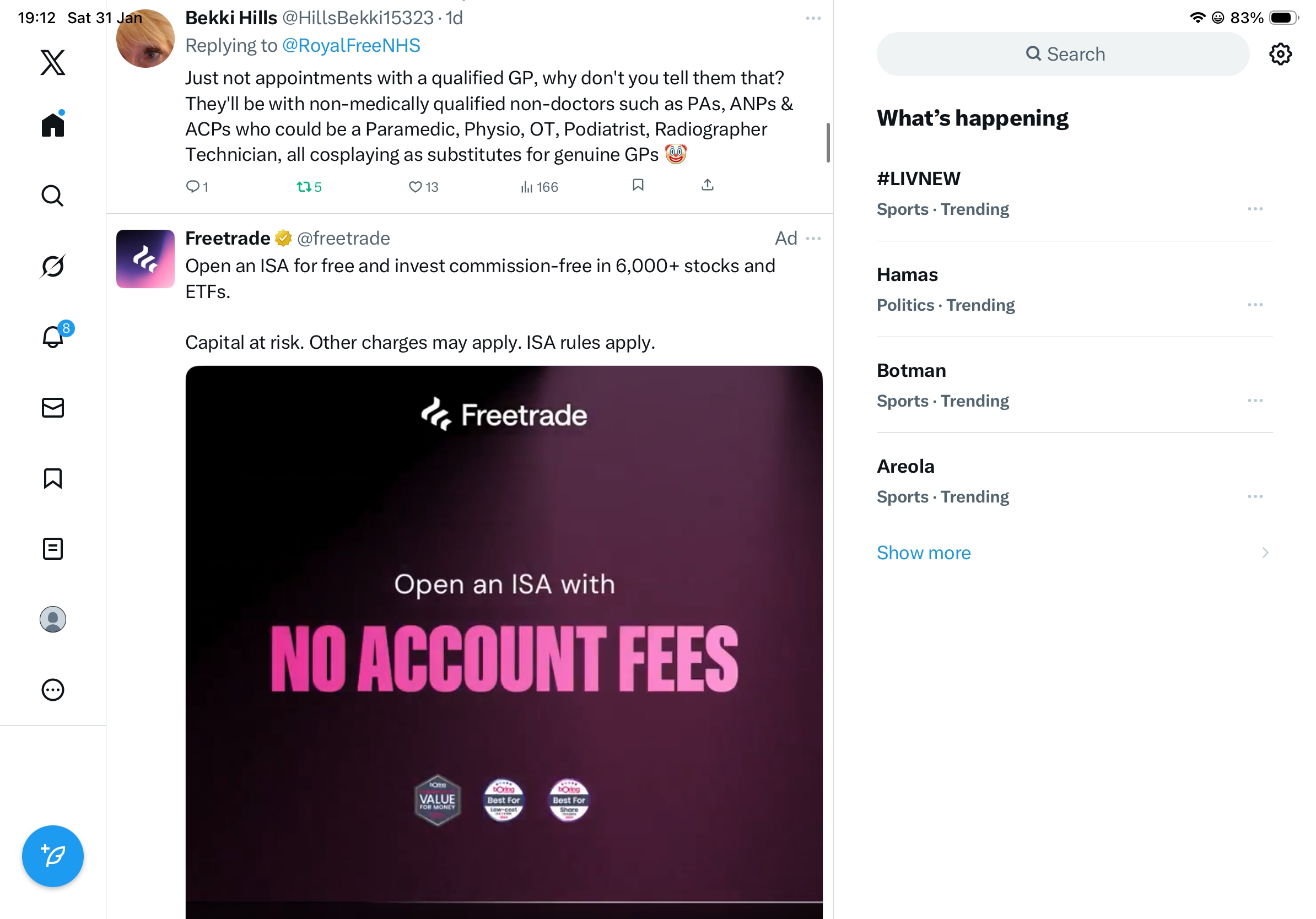
Task: Open search settings gear icon
Action: click(x=1279, y=55)
